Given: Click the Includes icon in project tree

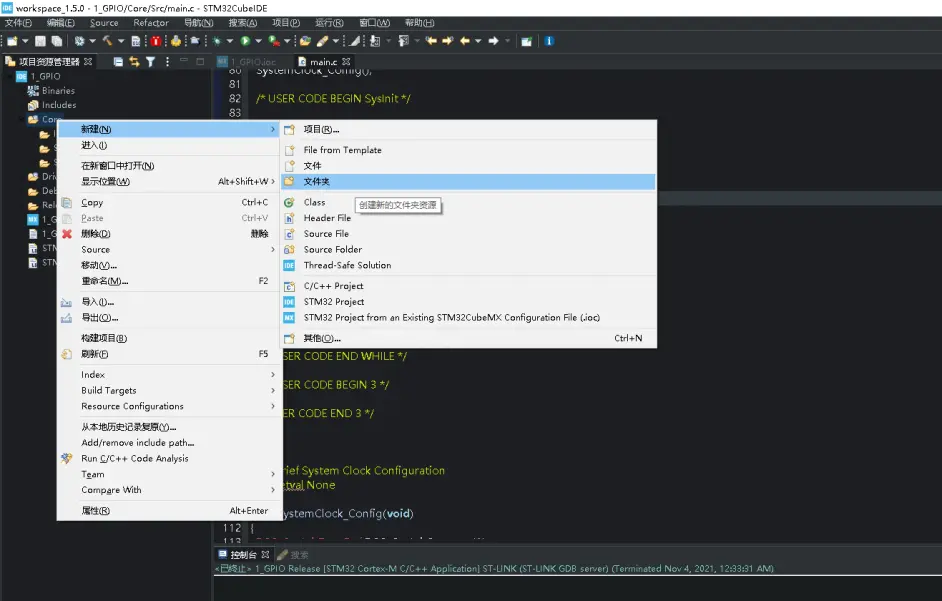Looking at the screenshot, I should (x=33, y=105).
